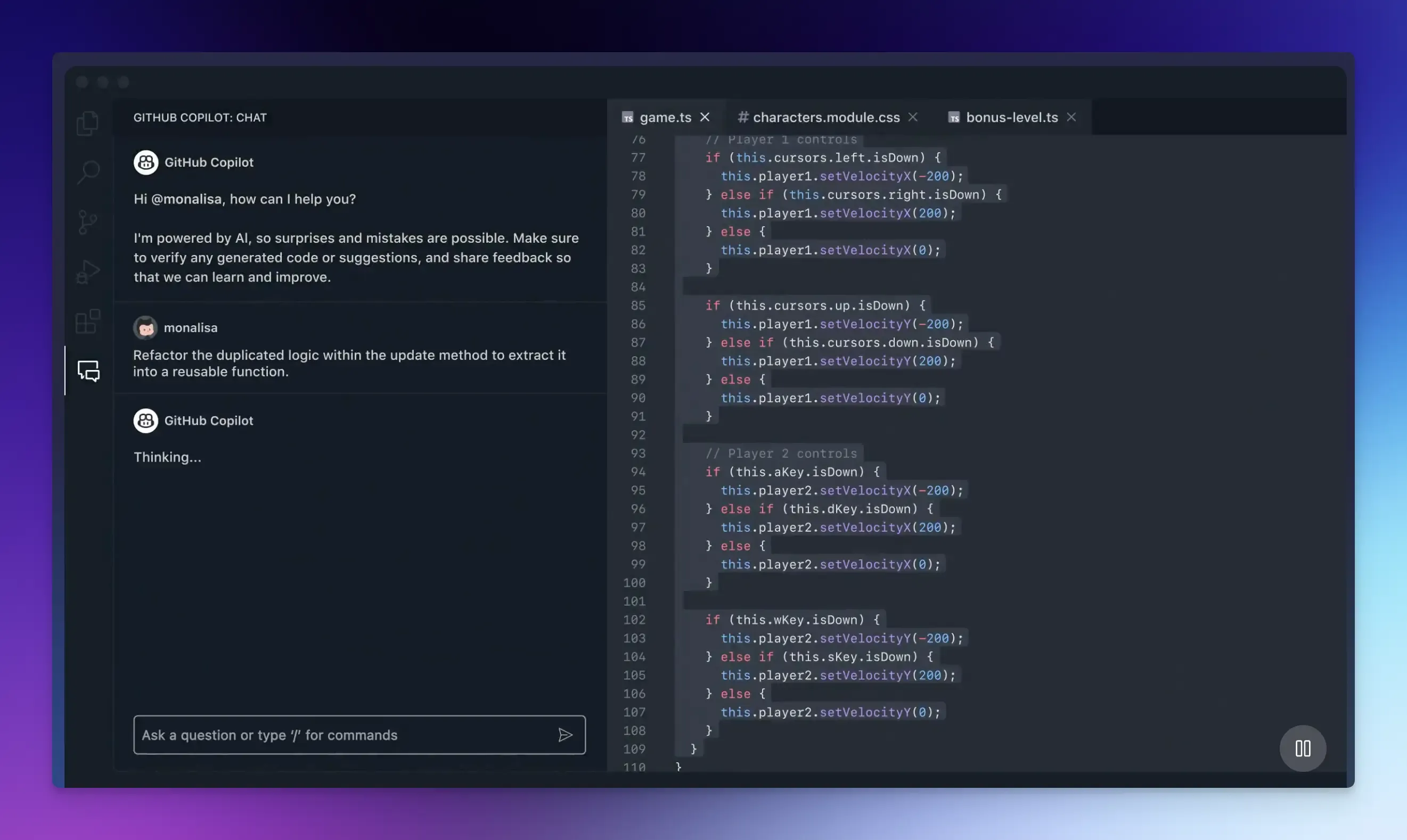
Task: Close the bonus-level.ts tab
Action: (1071, 117)
